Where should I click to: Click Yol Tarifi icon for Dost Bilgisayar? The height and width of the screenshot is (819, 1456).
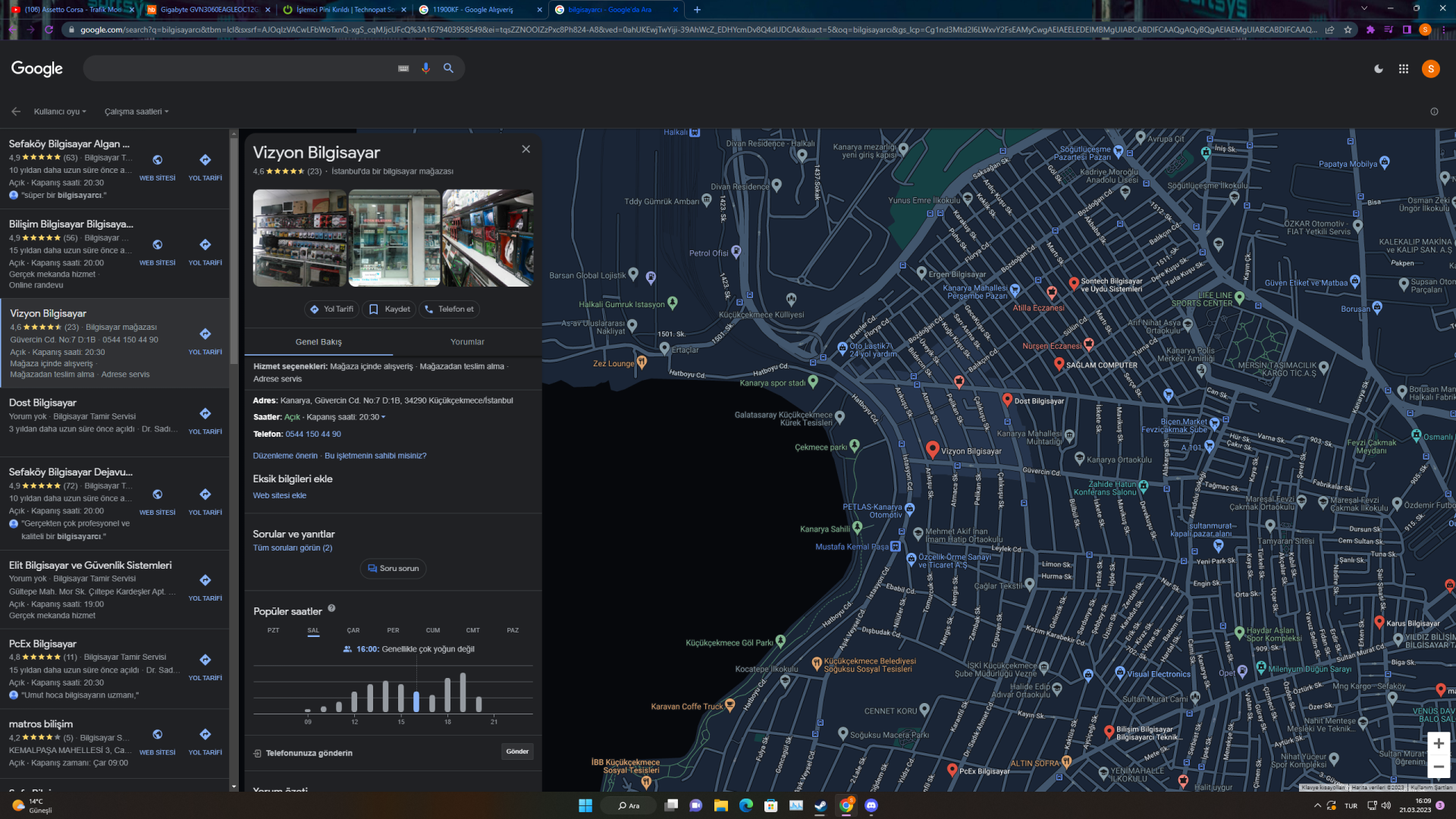pos(205,414)
